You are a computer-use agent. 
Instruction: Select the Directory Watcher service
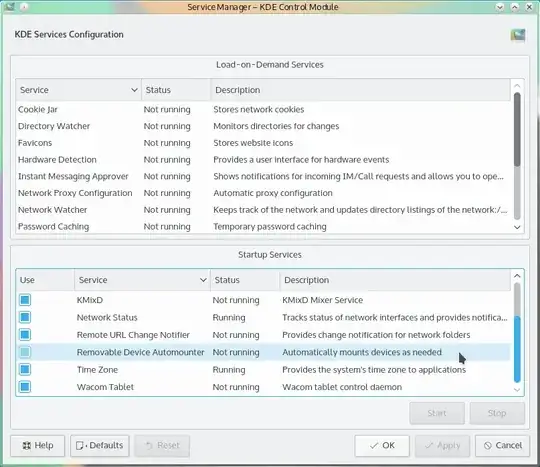(263, 126)
